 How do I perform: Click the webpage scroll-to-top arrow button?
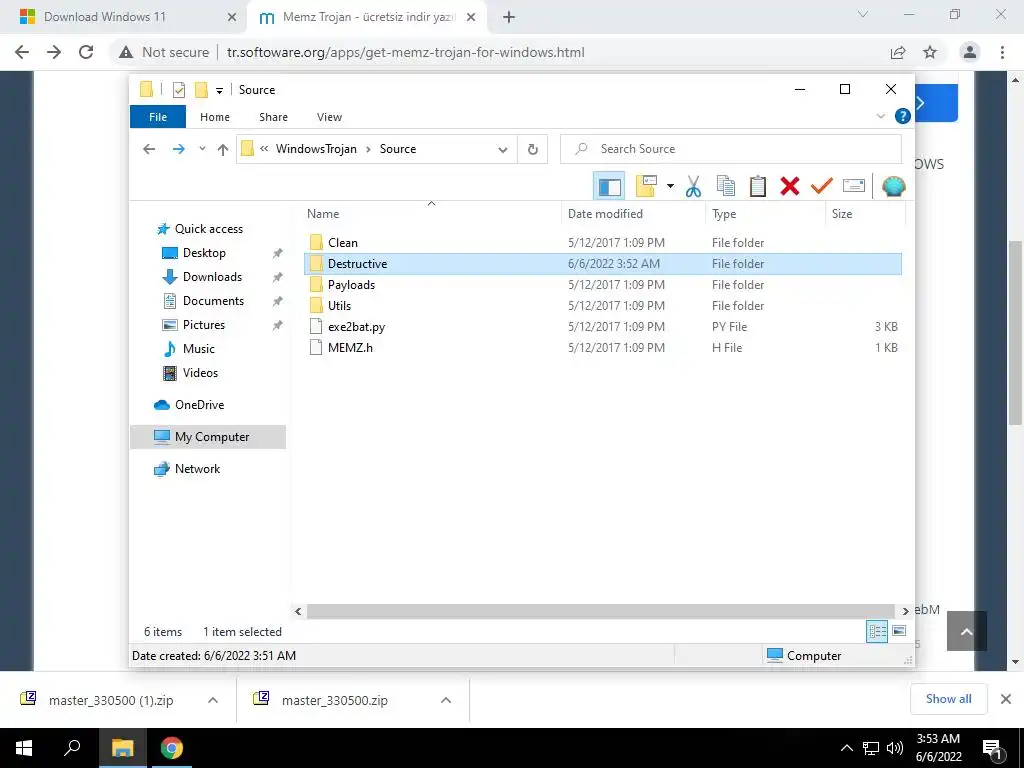tap(967, 632)
